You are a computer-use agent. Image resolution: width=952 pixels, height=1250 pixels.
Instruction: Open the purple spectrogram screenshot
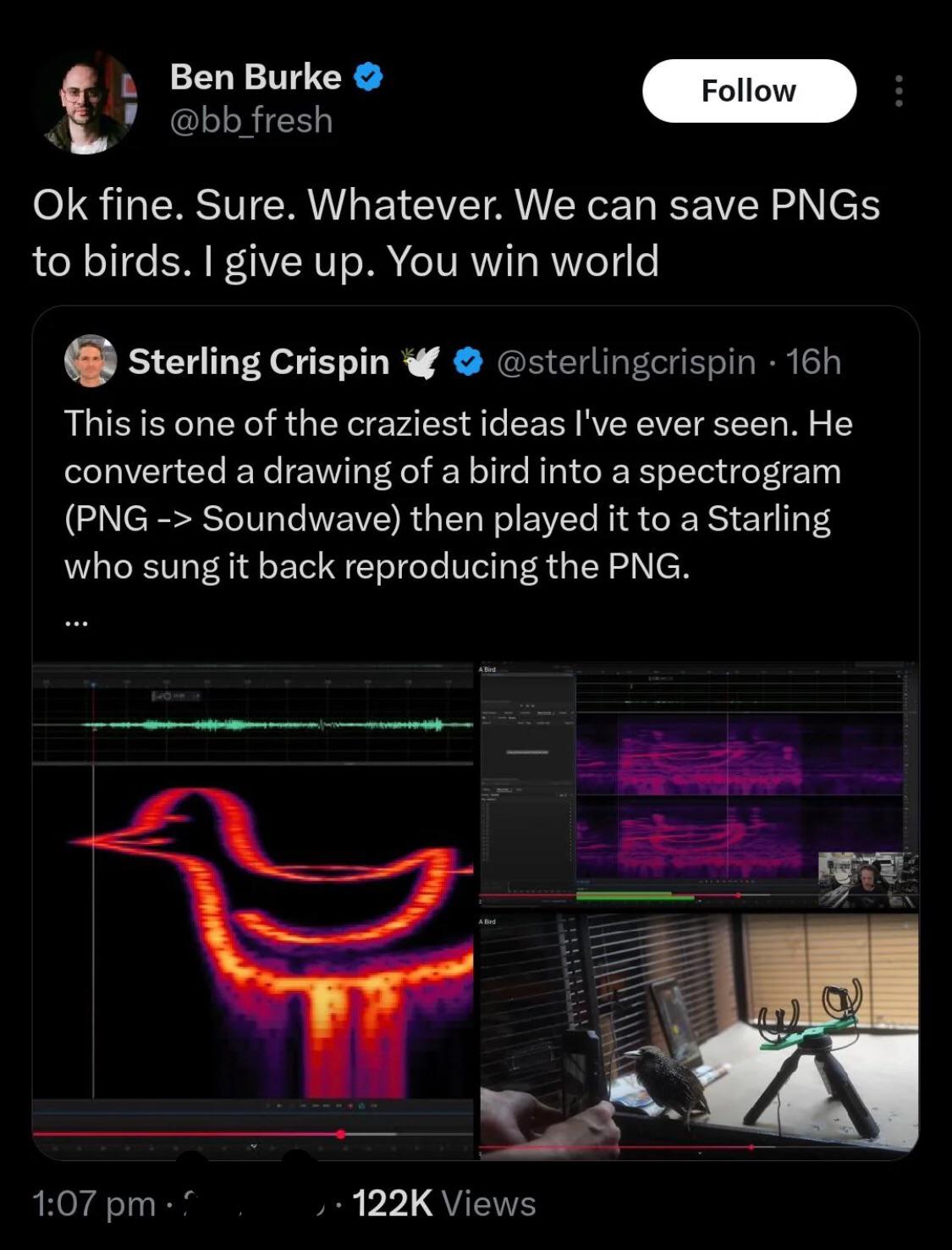698,784
